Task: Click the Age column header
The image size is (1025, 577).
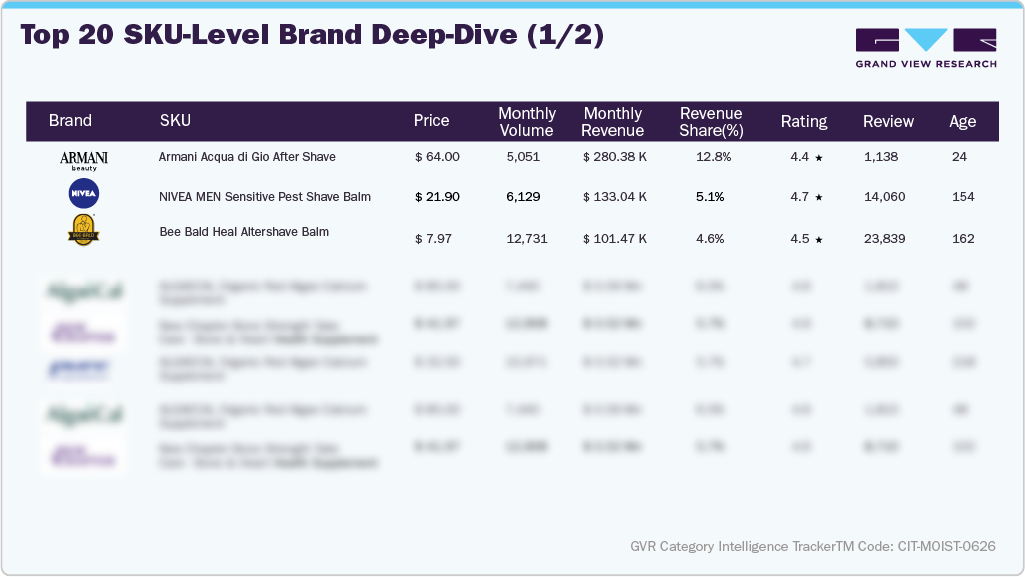Action: coord(962,122)
